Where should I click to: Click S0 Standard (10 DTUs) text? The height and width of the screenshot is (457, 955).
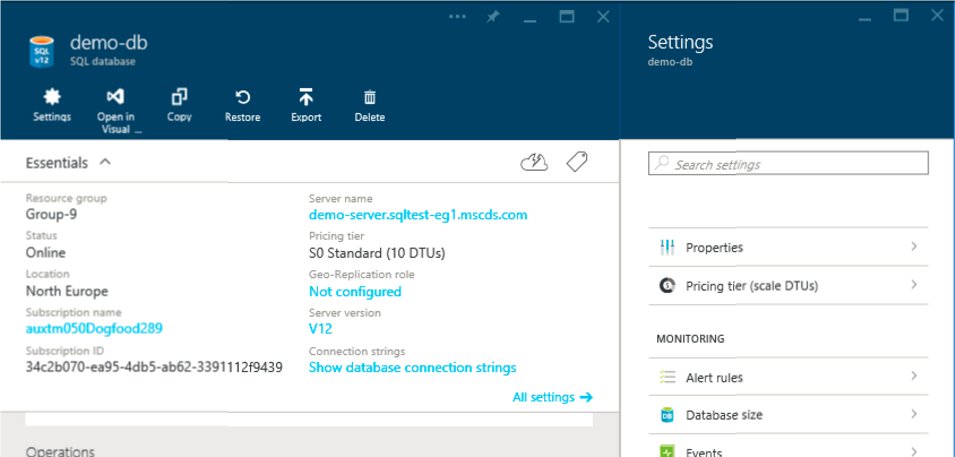377,253
